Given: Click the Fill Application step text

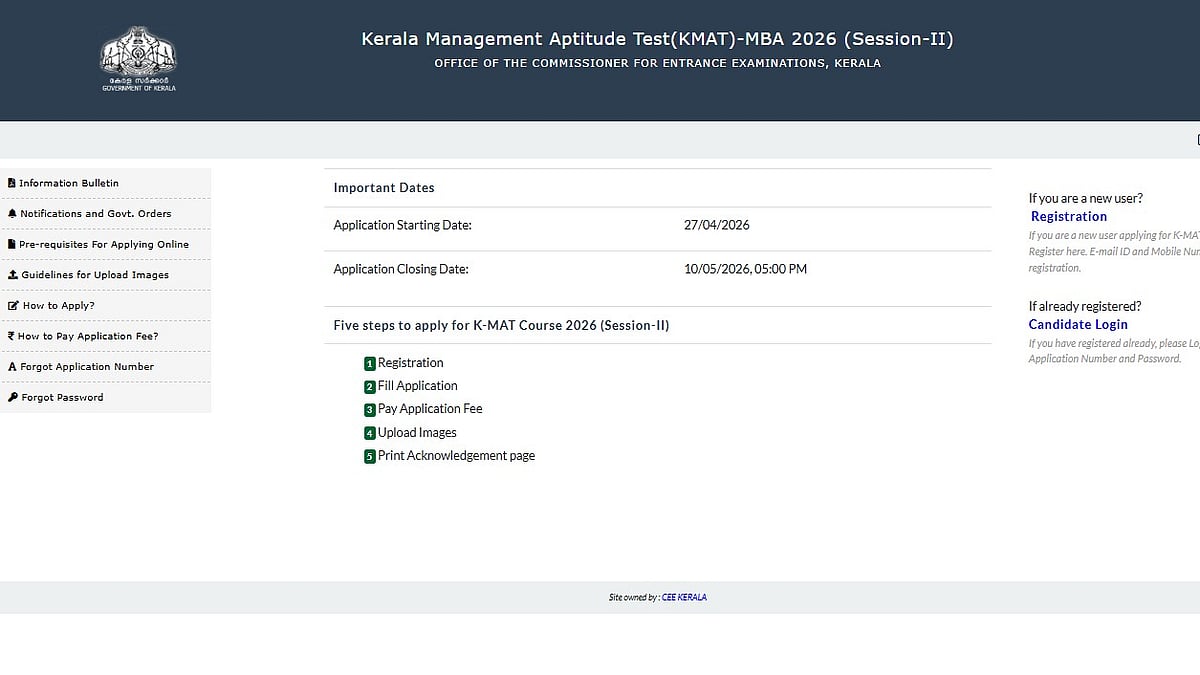Looking at the screenshot, I should point(417,386).
